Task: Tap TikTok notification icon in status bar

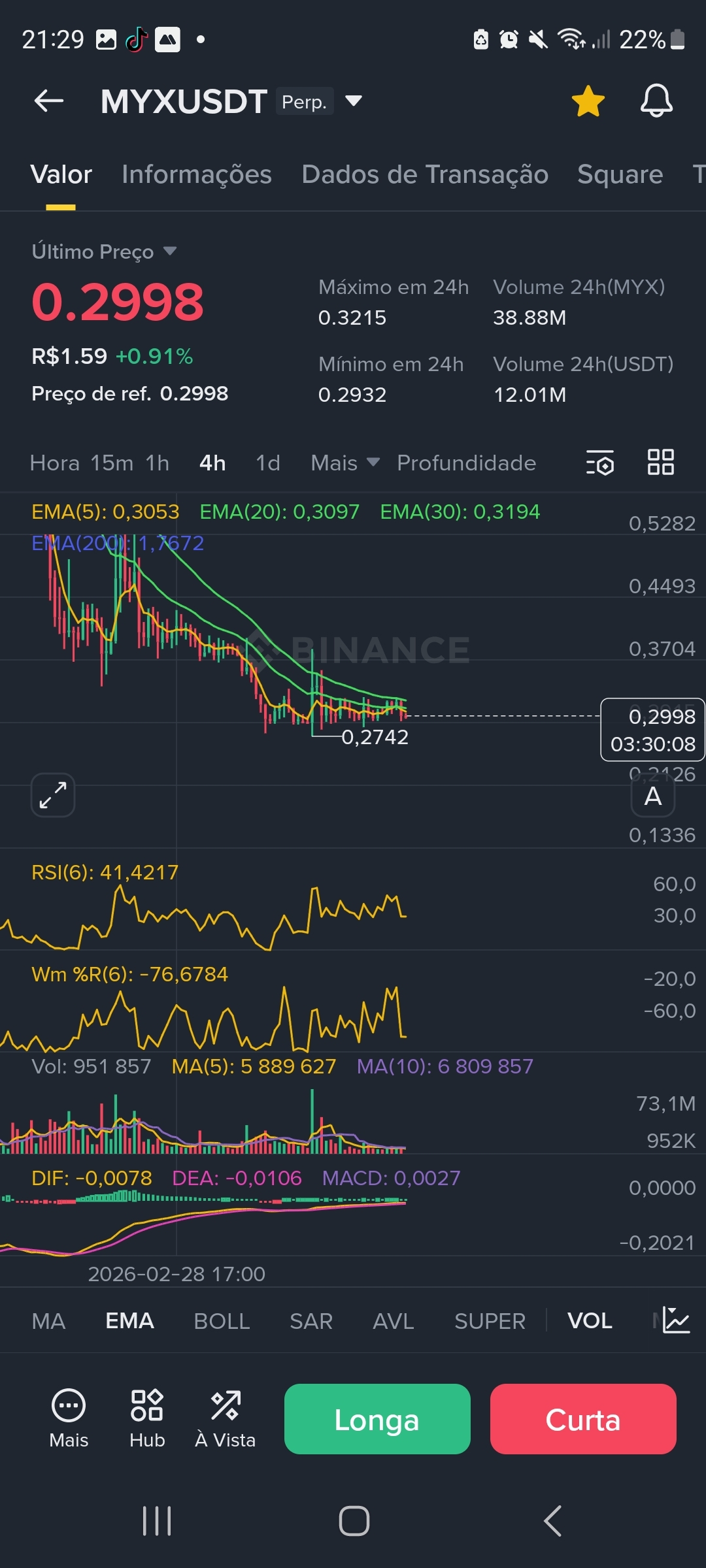Action: (x=137, y=40)
